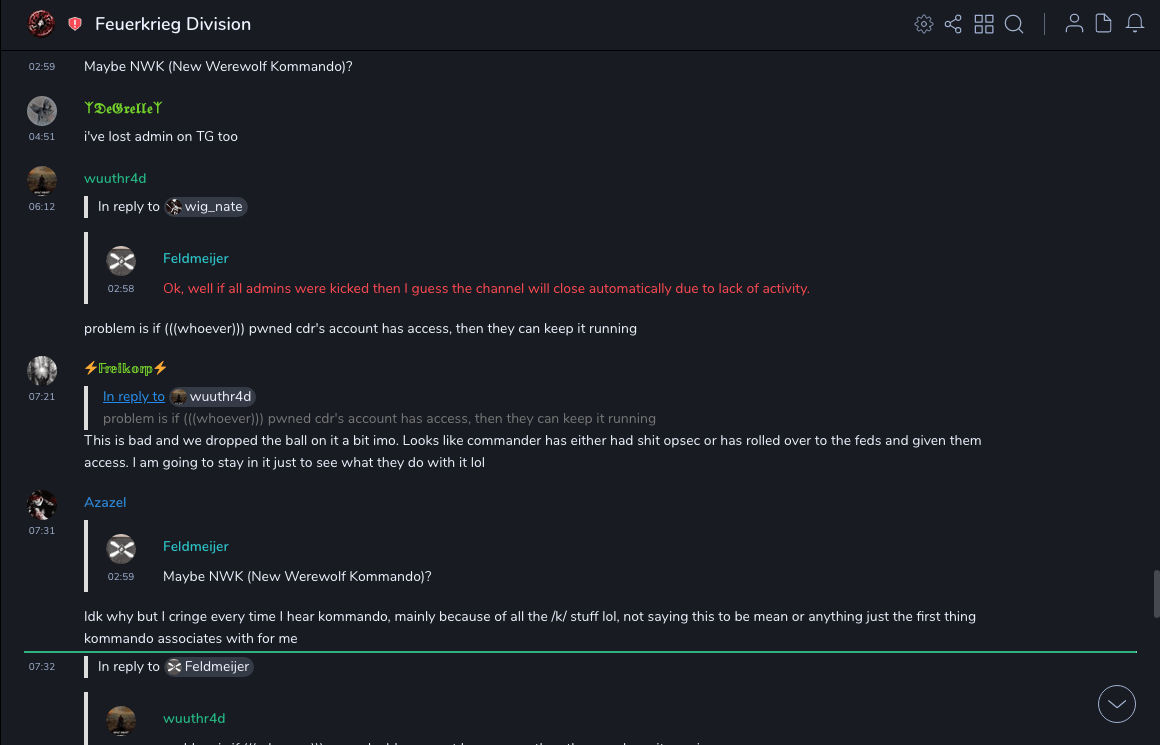Click the share icon in header
The image size is (1160, 745).
coord(953,24)
